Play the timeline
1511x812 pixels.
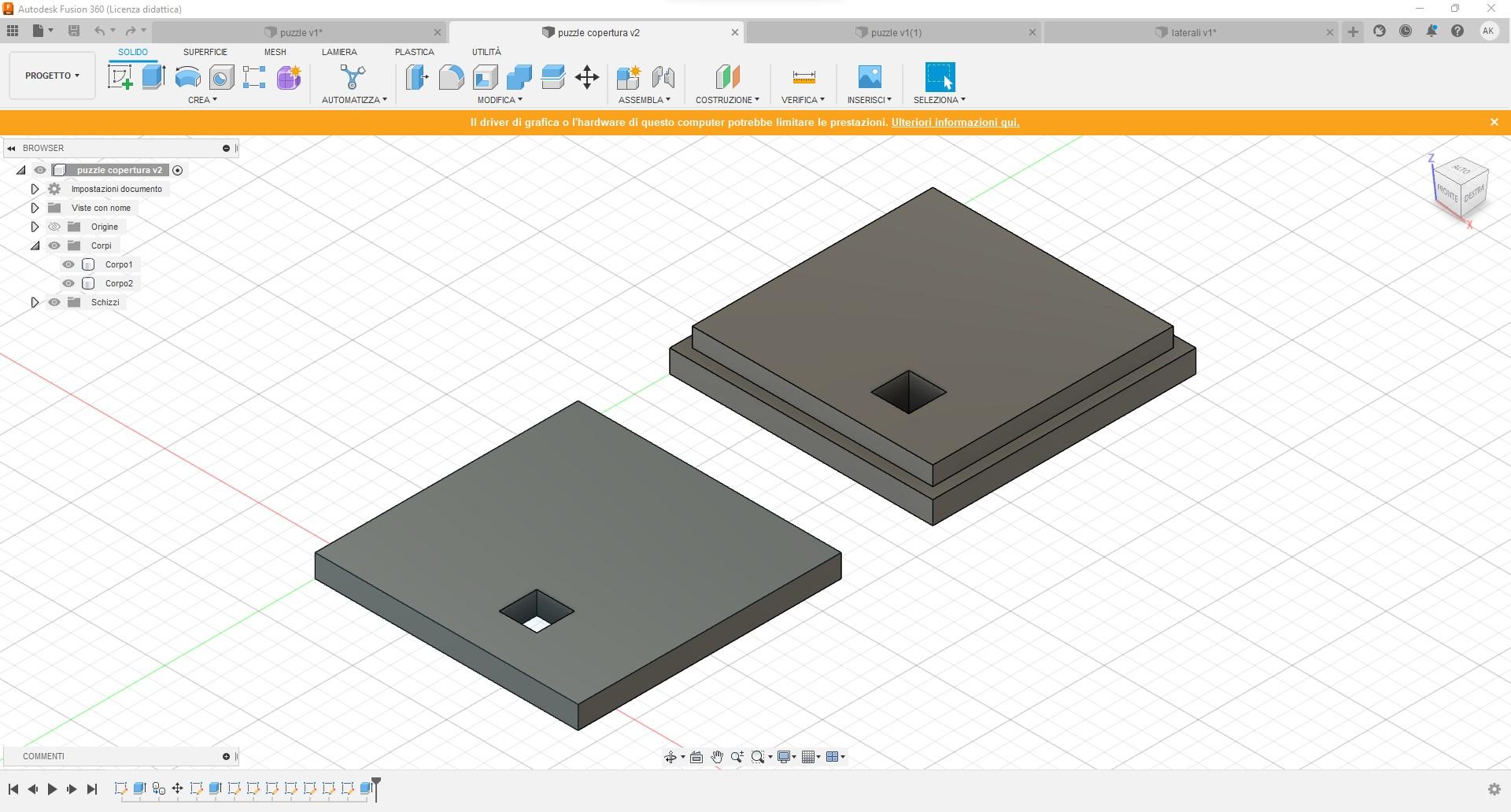[x=52, y=789]
